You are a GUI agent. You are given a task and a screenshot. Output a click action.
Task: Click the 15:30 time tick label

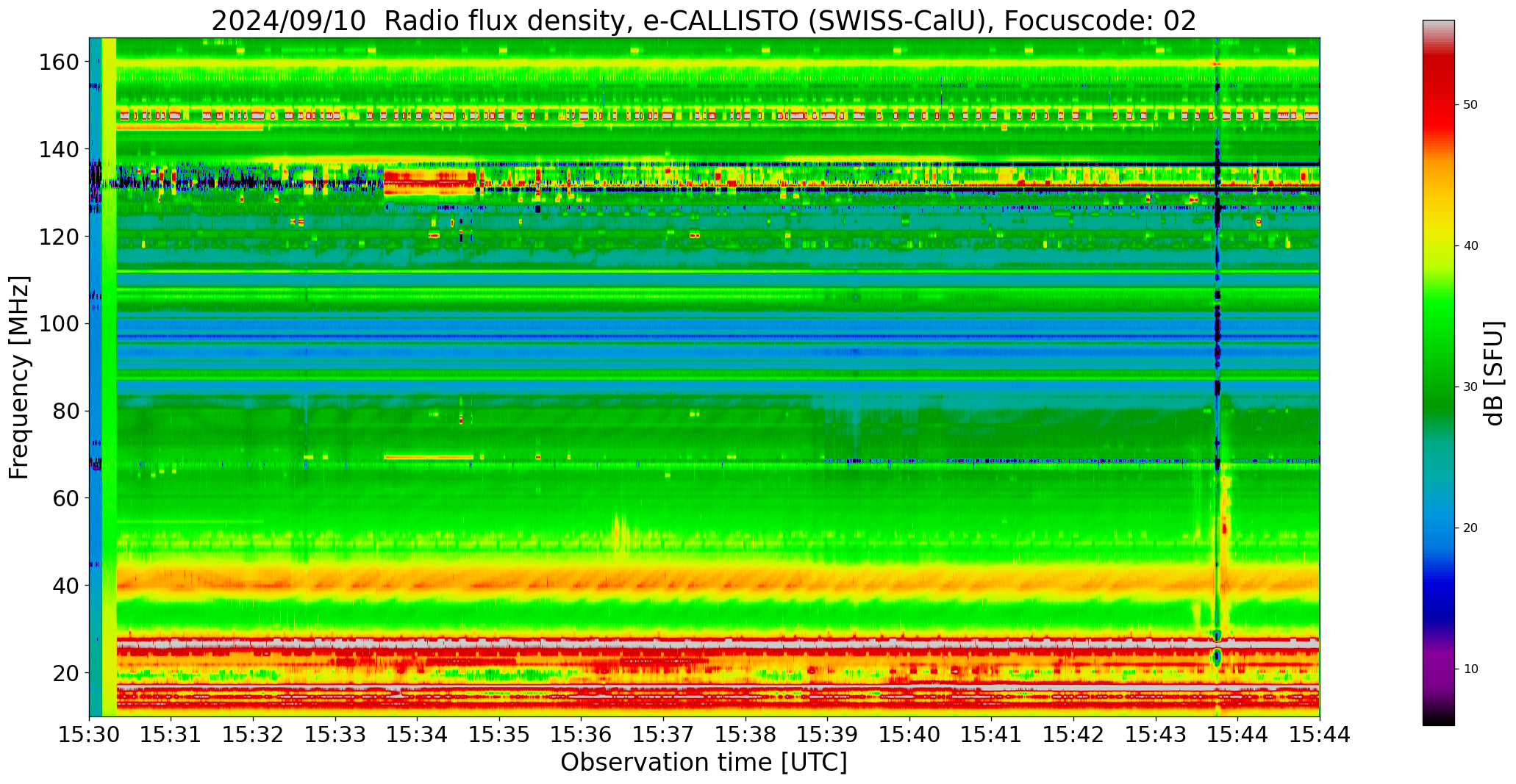click(90, 734)
